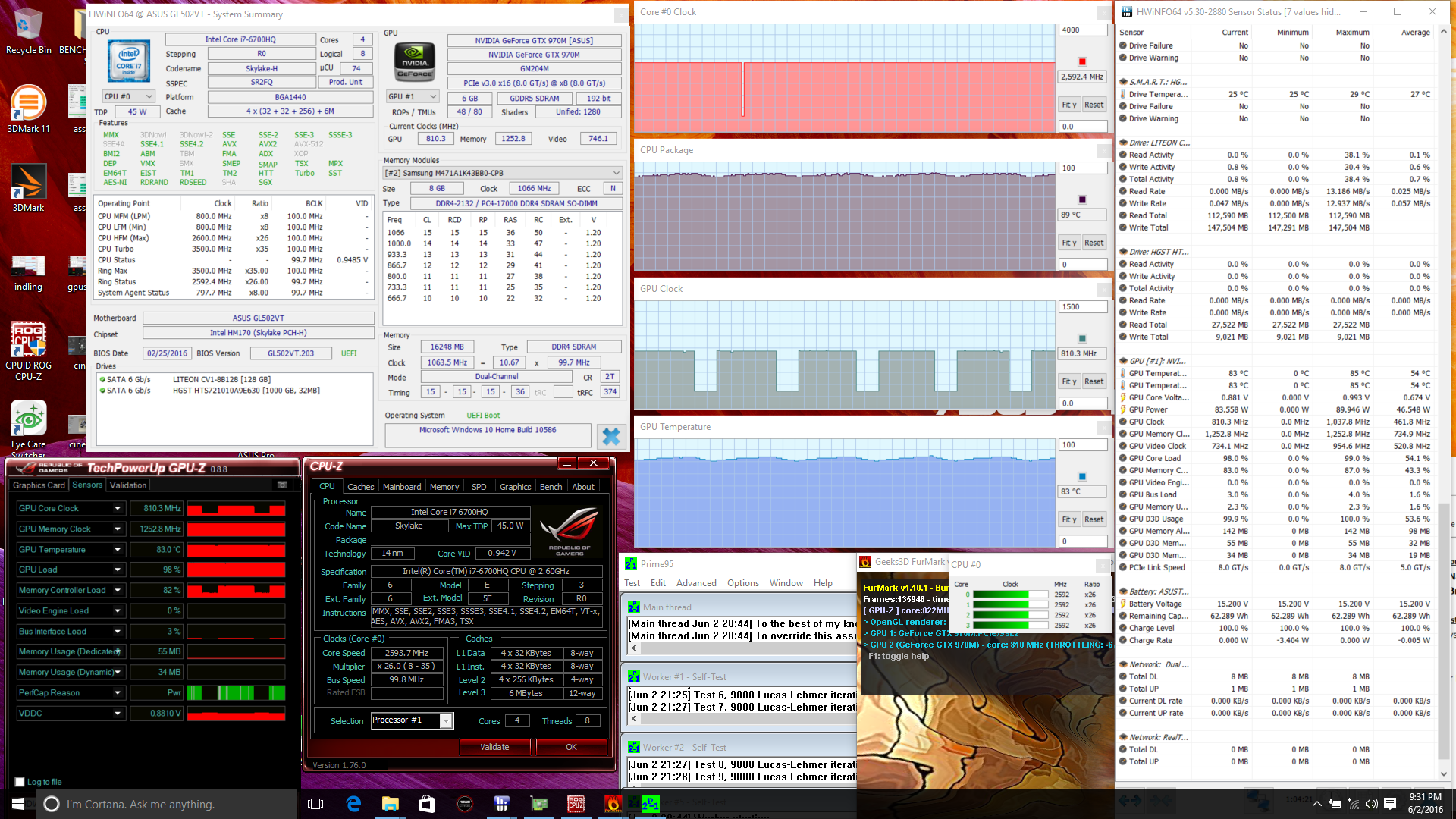Click Intel Core i7 badge in HWiNFO summary

click(x=128, y=60)
